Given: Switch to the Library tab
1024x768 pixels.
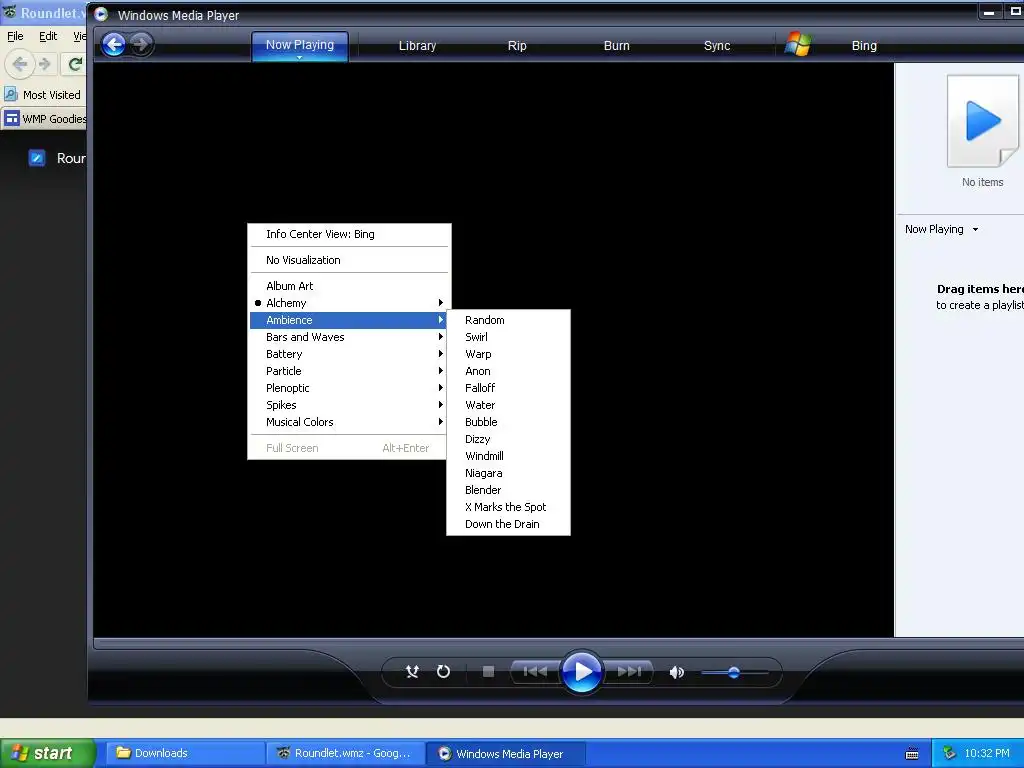Looking at the screenshot, I should [x=417, y=46].
